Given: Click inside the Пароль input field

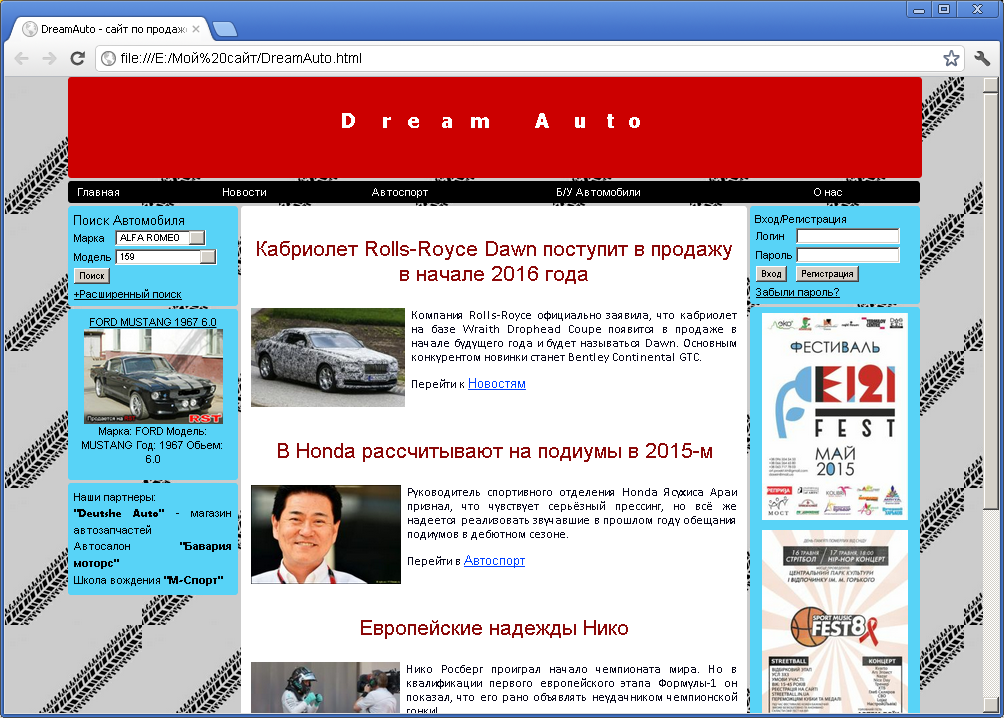Looking at the screenshot, I should (848, 255).
